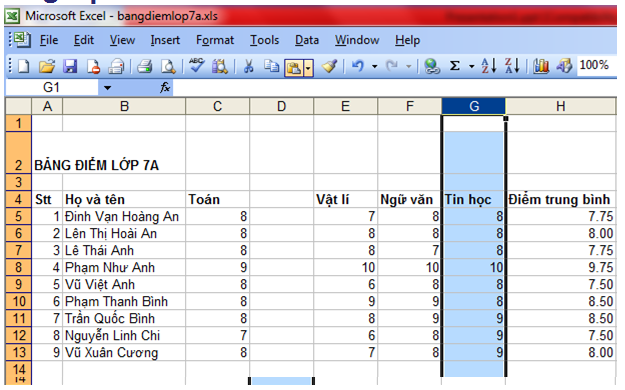Viewport: 625px width, 390px height.
Task: Select the Format Painter brush icon
Action: point(330,66)
